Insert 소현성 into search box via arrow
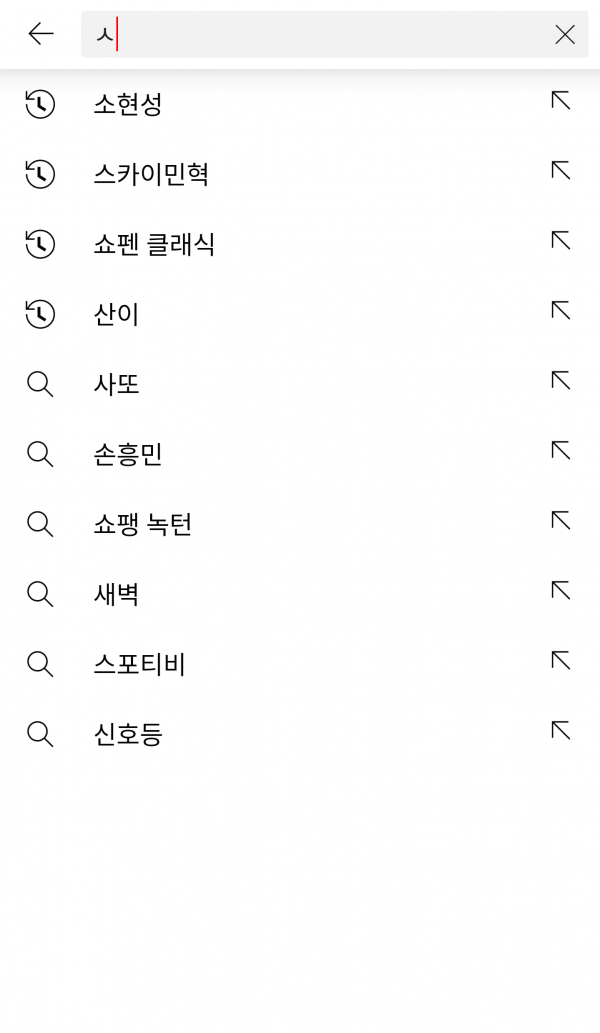 [x=561, y=101]
